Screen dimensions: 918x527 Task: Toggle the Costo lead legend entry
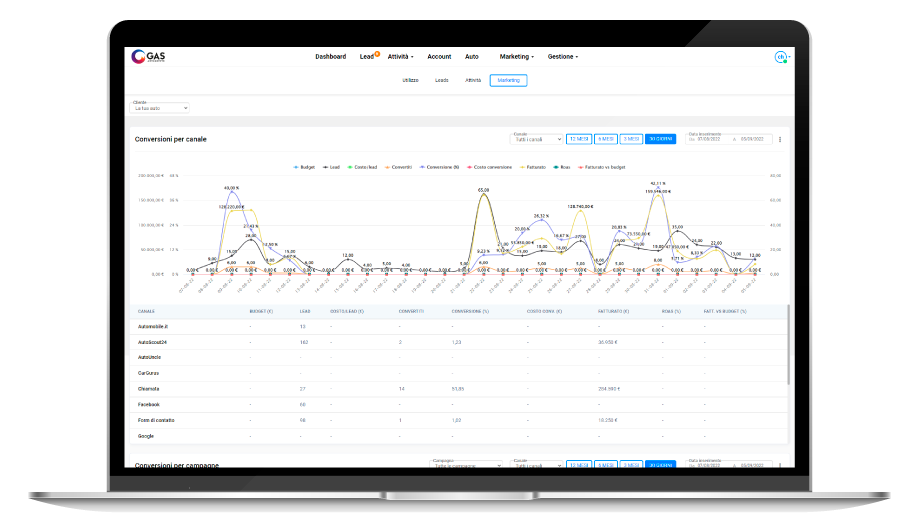tap(362, 167)
